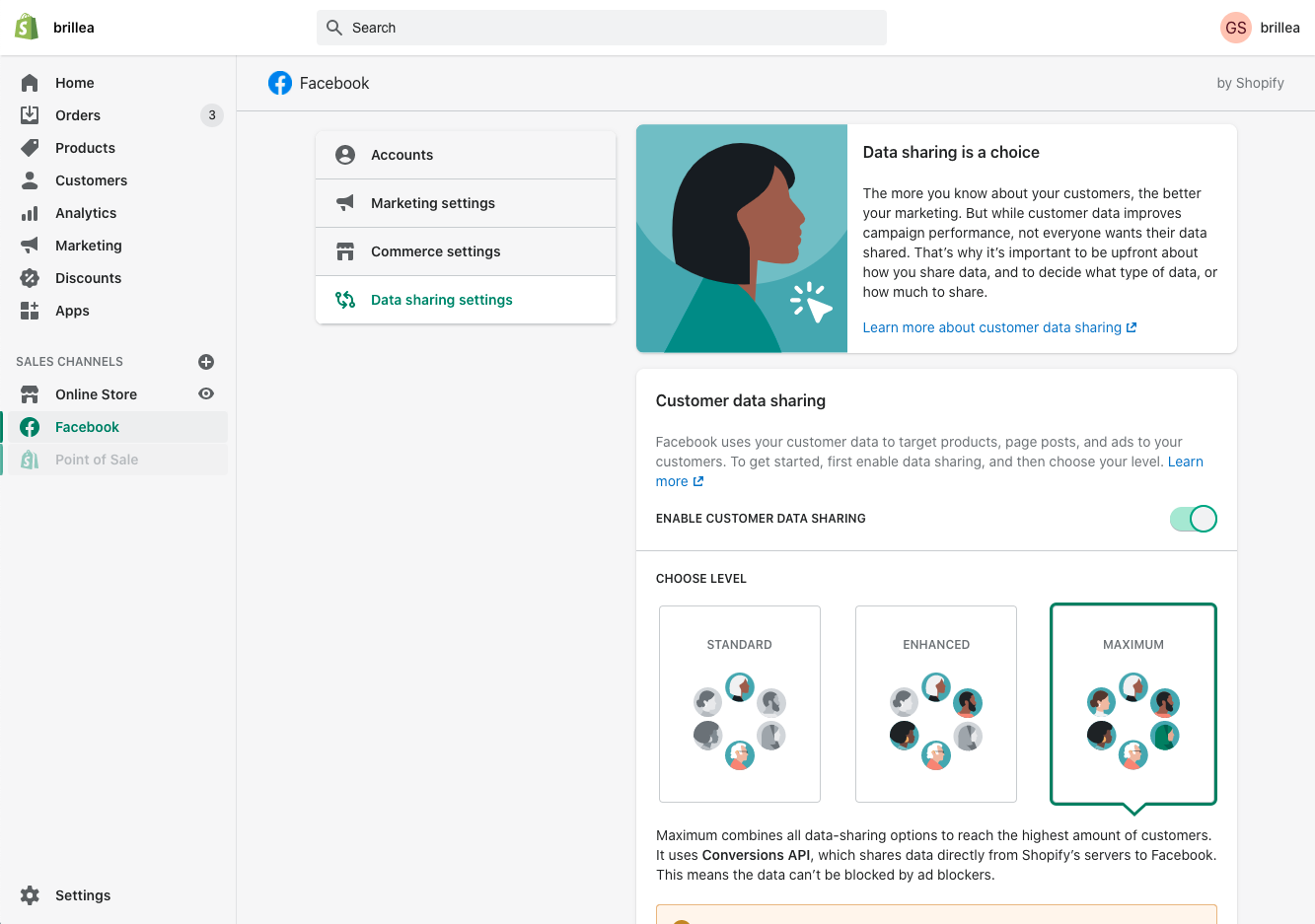This screenshot has height=924, width=1315.
Task: Click the 'Data sharing is a choice' heading
Action: point(951,152)
